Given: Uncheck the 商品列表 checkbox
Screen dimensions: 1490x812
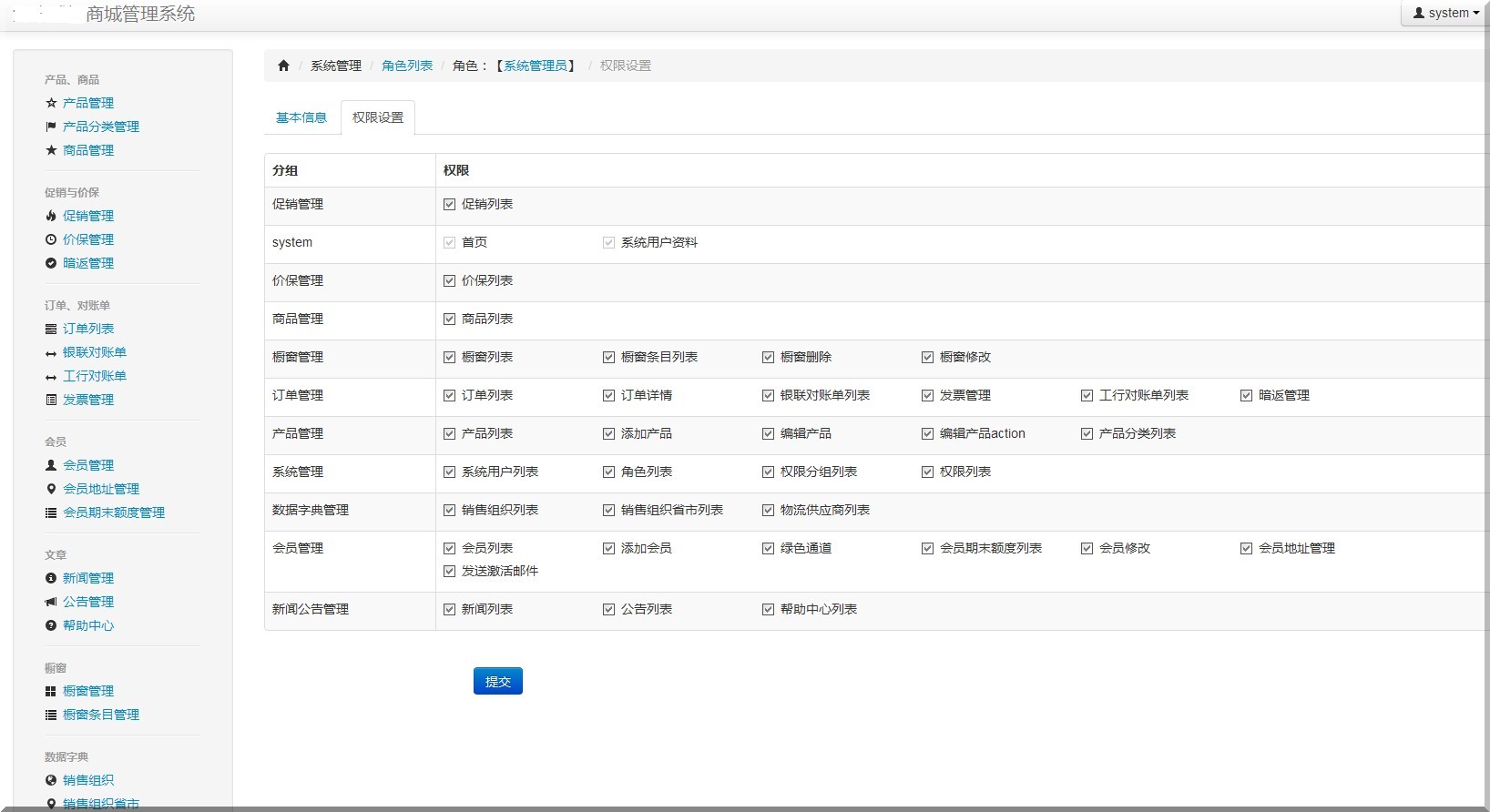Looking at the screenshot, I should (449, 320).
